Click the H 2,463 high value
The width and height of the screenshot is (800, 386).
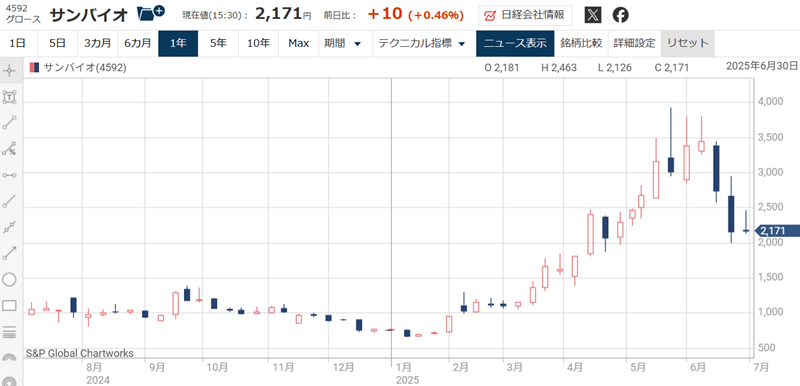(x=560, y=67)
